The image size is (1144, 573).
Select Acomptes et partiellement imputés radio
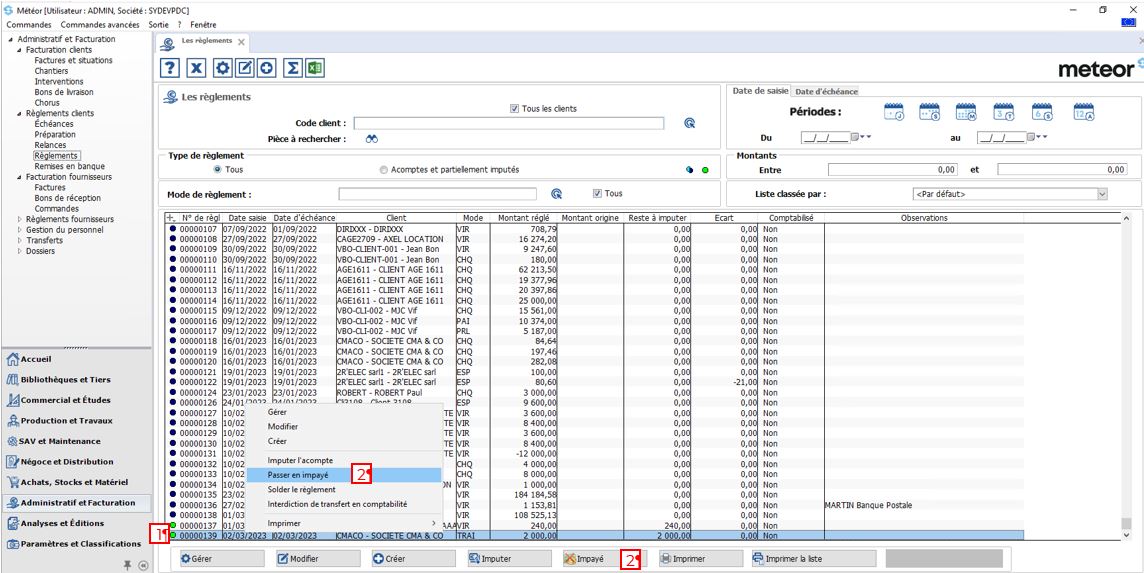click(x=384, y=169)
